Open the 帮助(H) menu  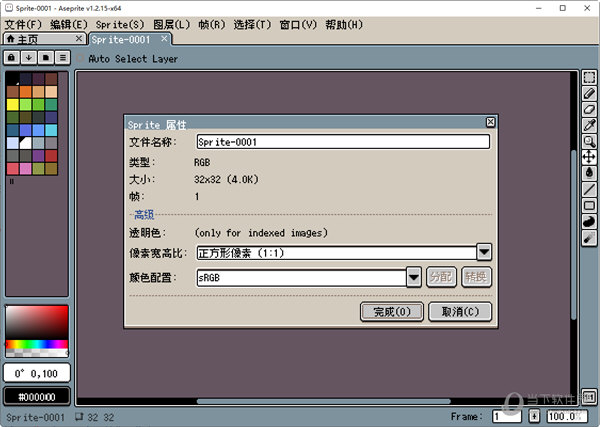tap(344, 24)
